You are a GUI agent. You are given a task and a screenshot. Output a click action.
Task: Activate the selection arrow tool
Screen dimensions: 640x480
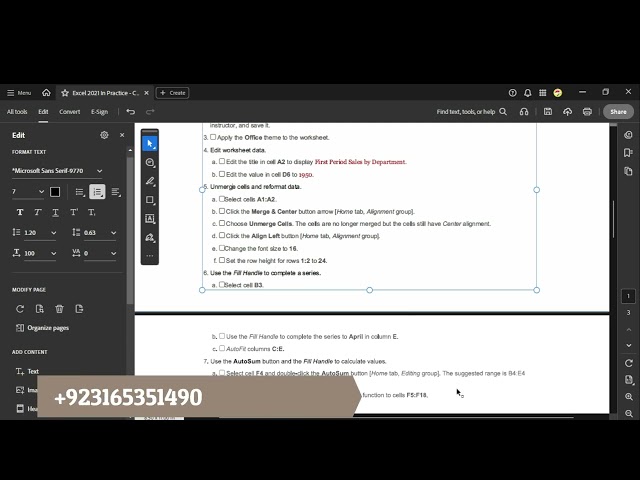[x=150, y=144]
